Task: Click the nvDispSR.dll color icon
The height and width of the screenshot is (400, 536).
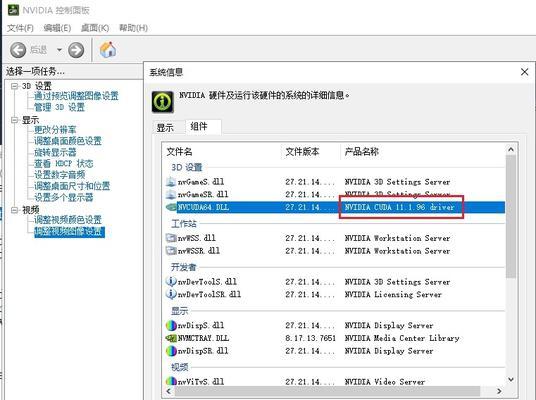Action: (x=171, y=351)
